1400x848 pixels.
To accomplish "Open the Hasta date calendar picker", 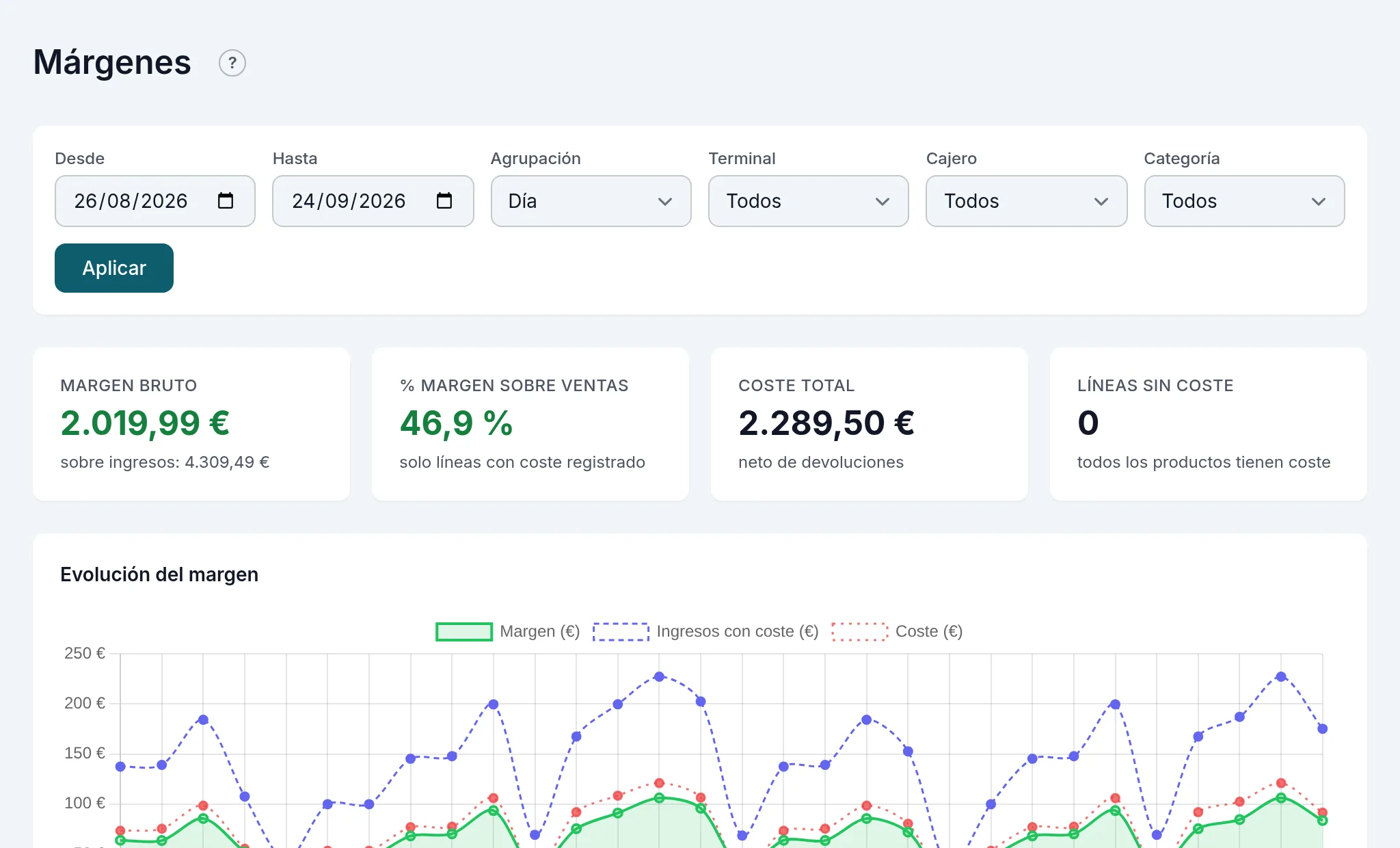I will 444,200.
